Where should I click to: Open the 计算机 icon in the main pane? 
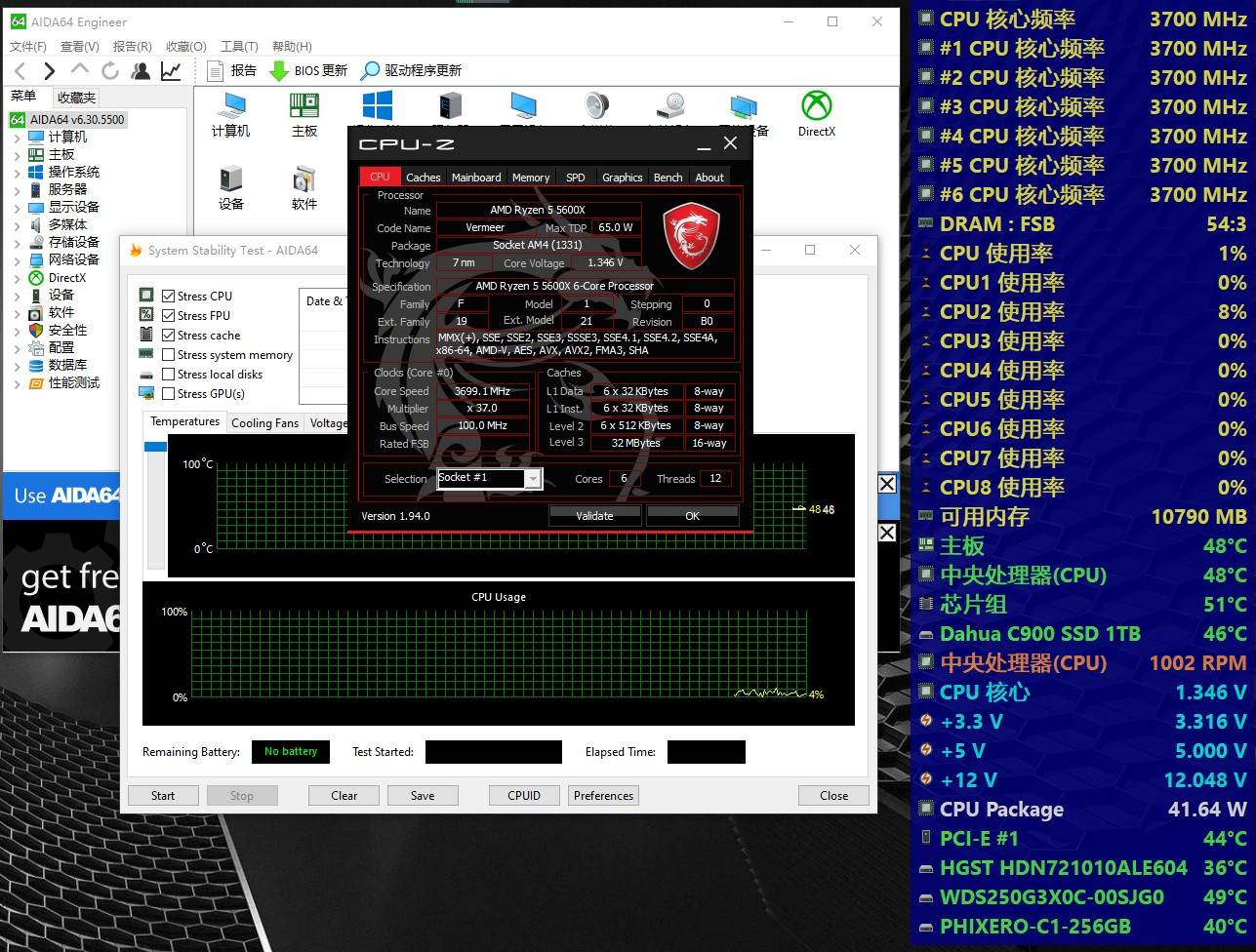(231, 115)
